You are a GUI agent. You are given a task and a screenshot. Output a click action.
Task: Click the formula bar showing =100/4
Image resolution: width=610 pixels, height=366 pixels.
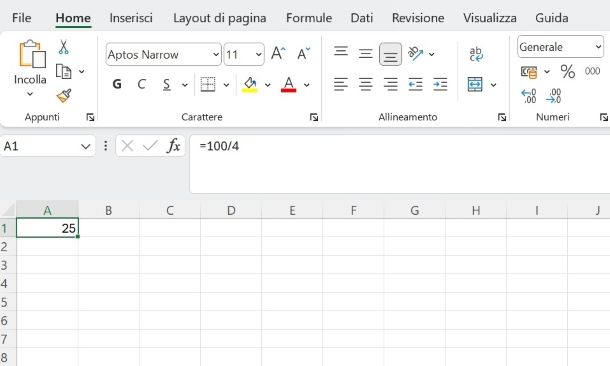click(x=400, y=164)
